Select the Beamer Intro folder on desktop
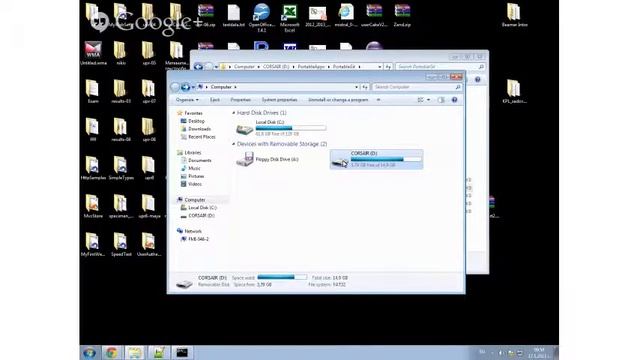 pos(514,15)
